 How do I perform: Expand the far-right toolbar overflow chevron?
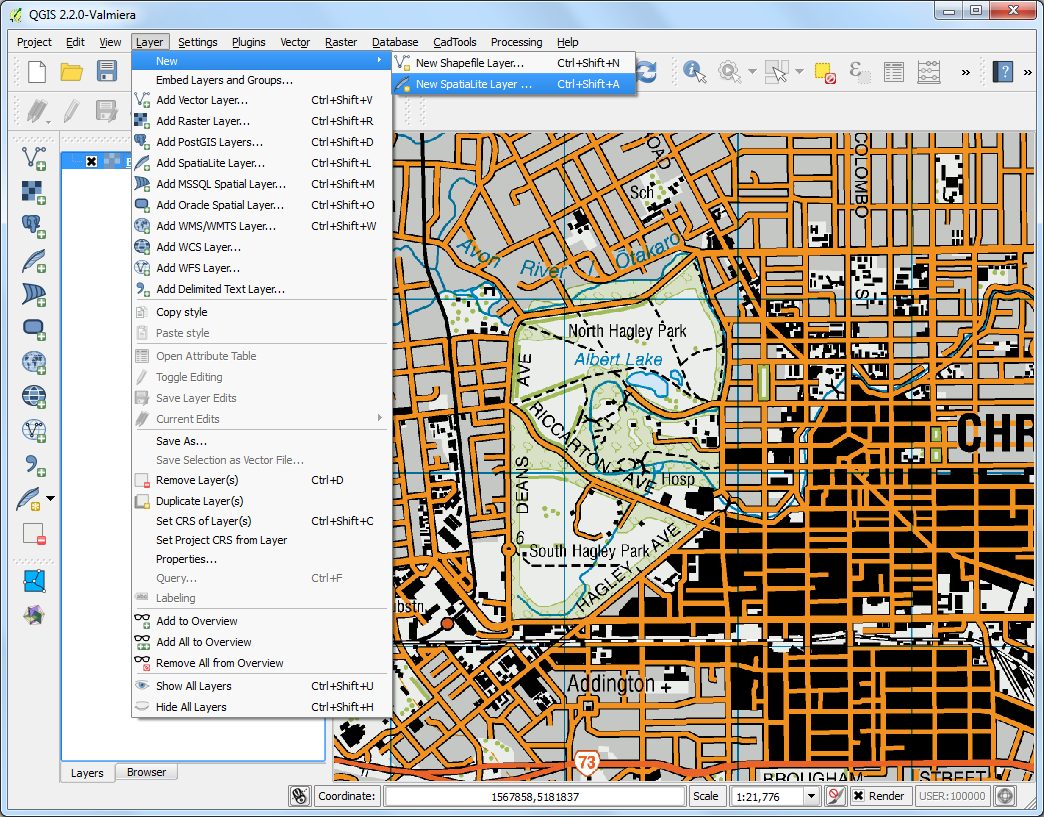pos(1027,72)
